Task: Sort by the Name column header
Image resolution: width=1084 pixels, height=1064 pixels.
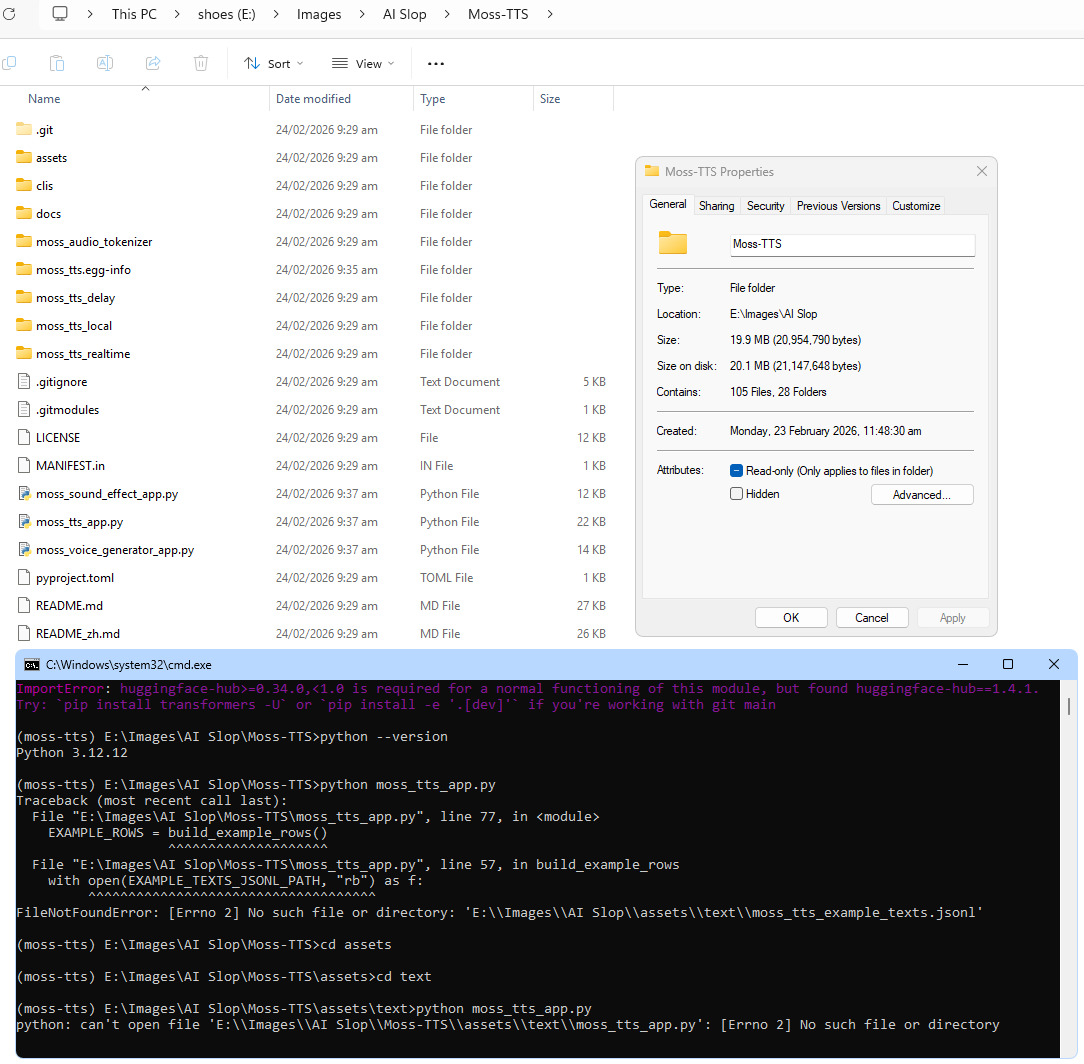Action: pos(44,99)
